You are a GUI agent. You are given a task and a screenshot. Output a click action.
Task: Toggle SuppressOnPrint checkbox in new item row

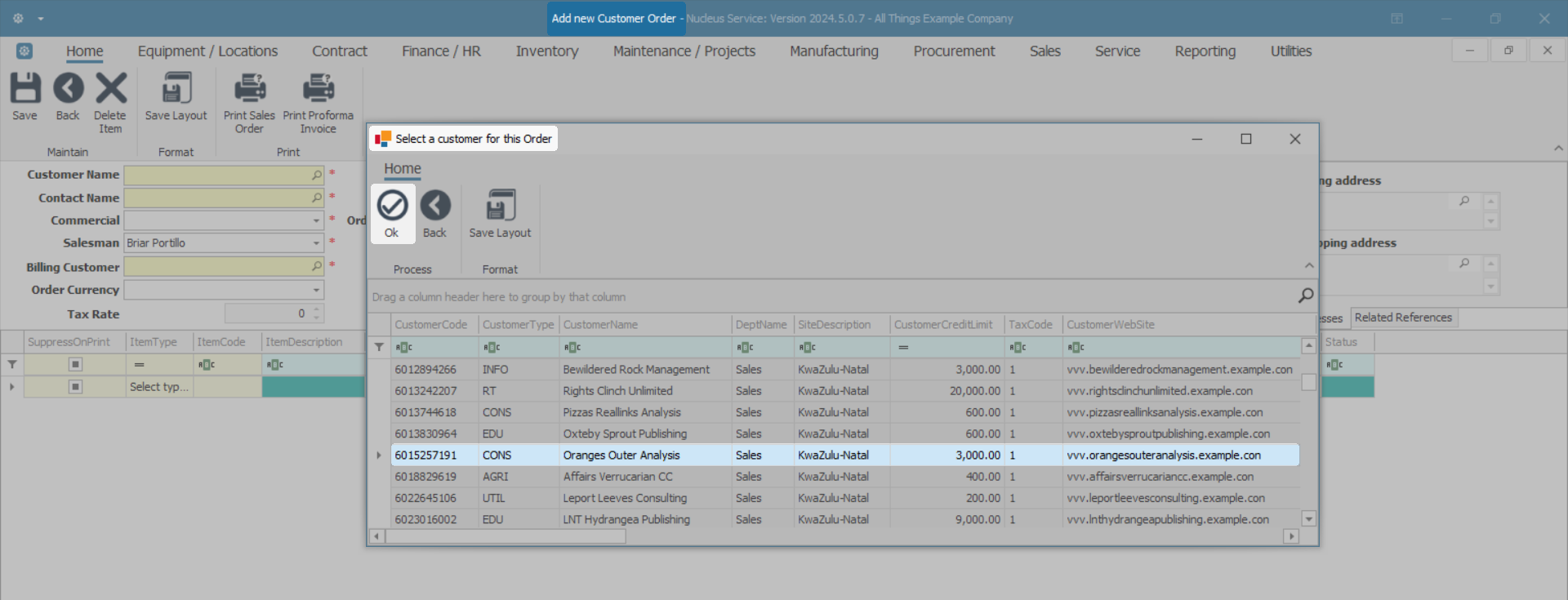[x=75, y=386]
